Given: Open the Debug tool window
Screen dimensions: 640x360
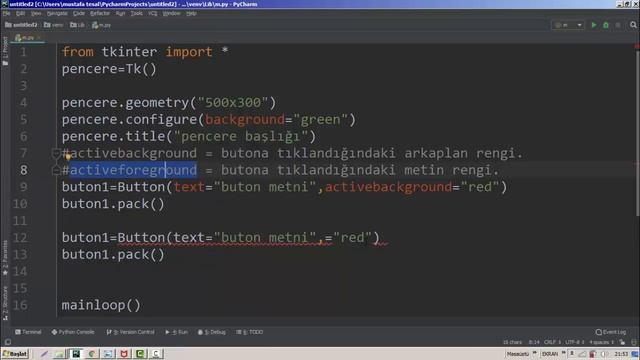Looking at the screenshot, I should [x=212, y=332].
